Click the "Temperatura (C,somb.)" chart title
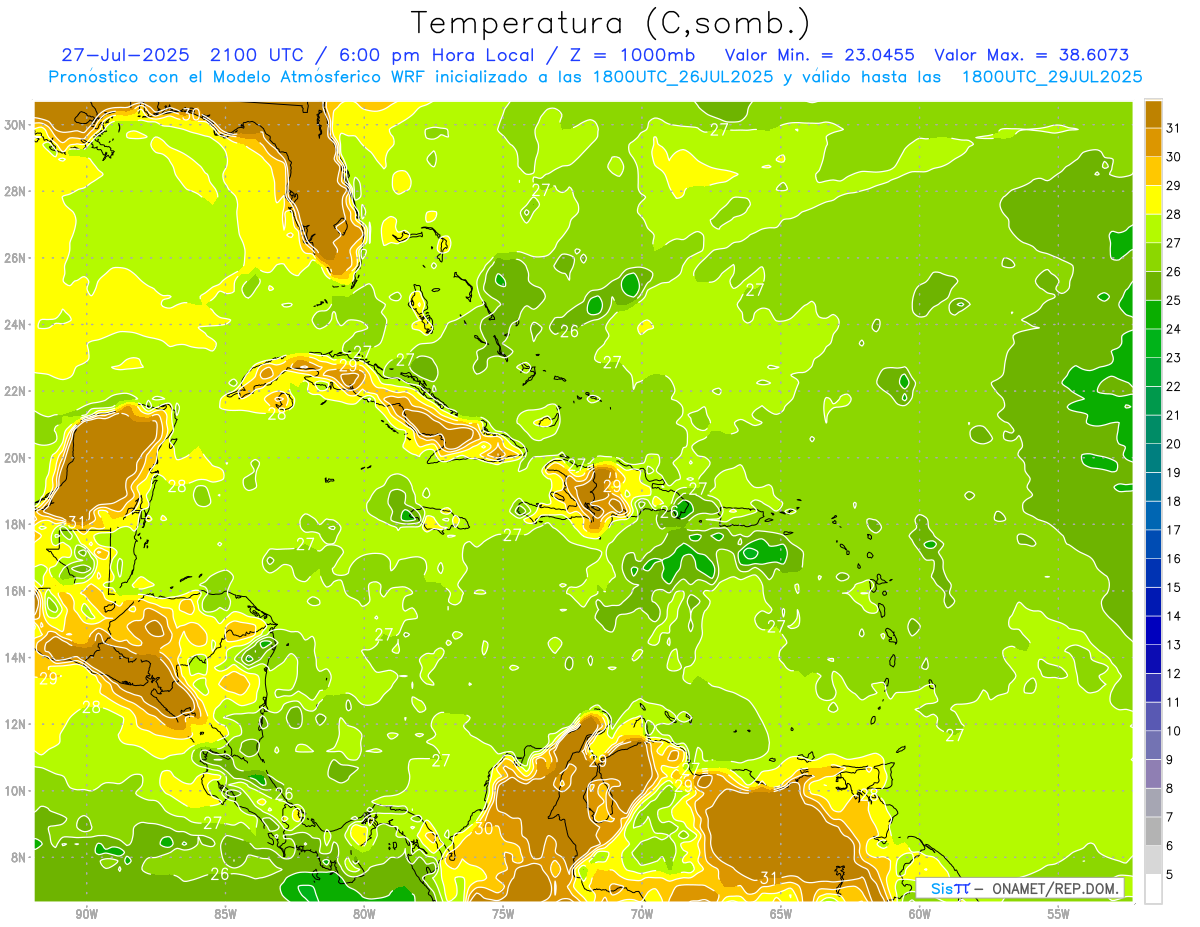Screen dimensions: 1200x927 tap(611, 23)
